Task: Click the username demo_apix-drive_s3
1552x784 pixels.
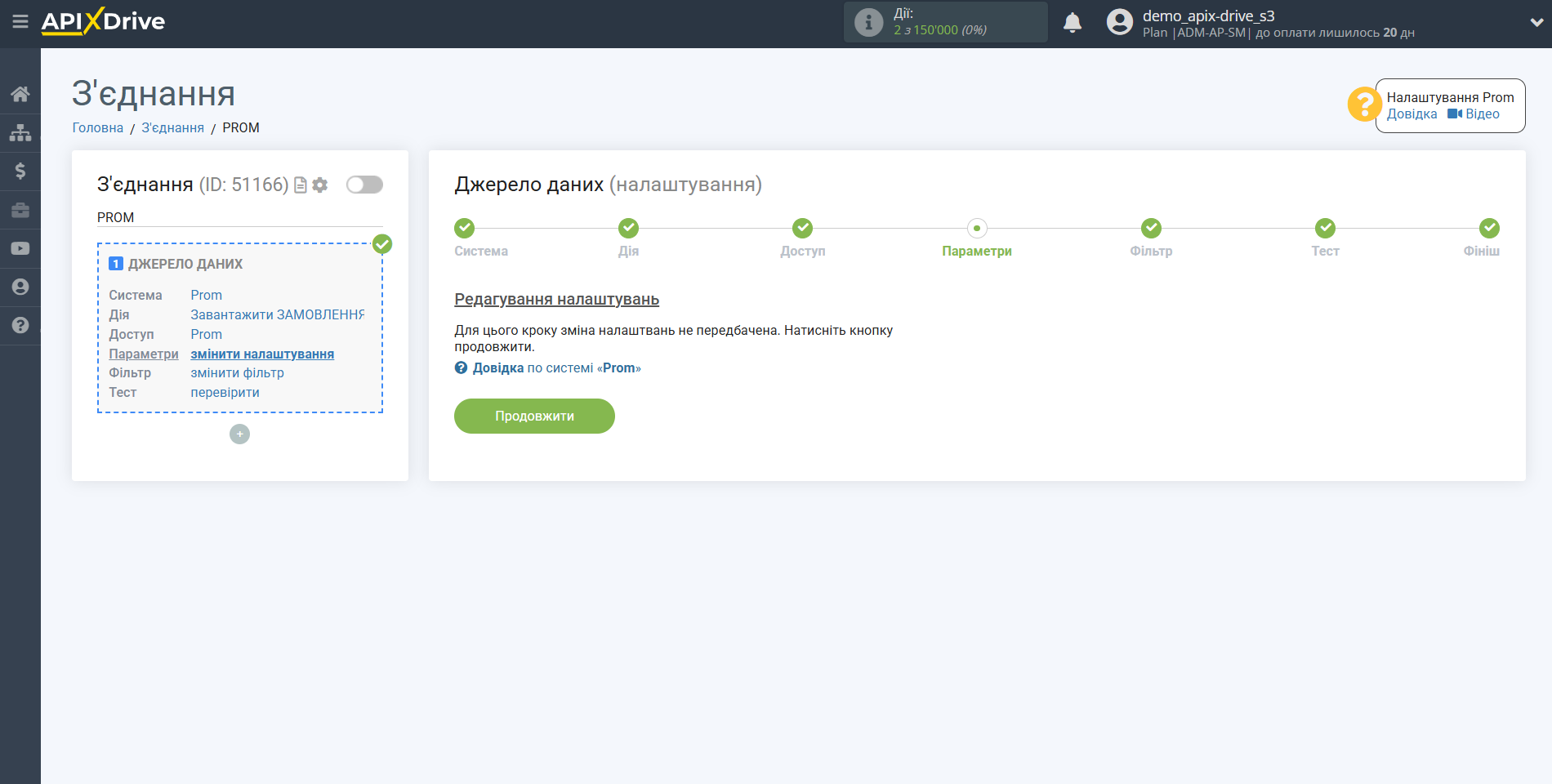Action: pyautogui.click(x=1209, y=16)
